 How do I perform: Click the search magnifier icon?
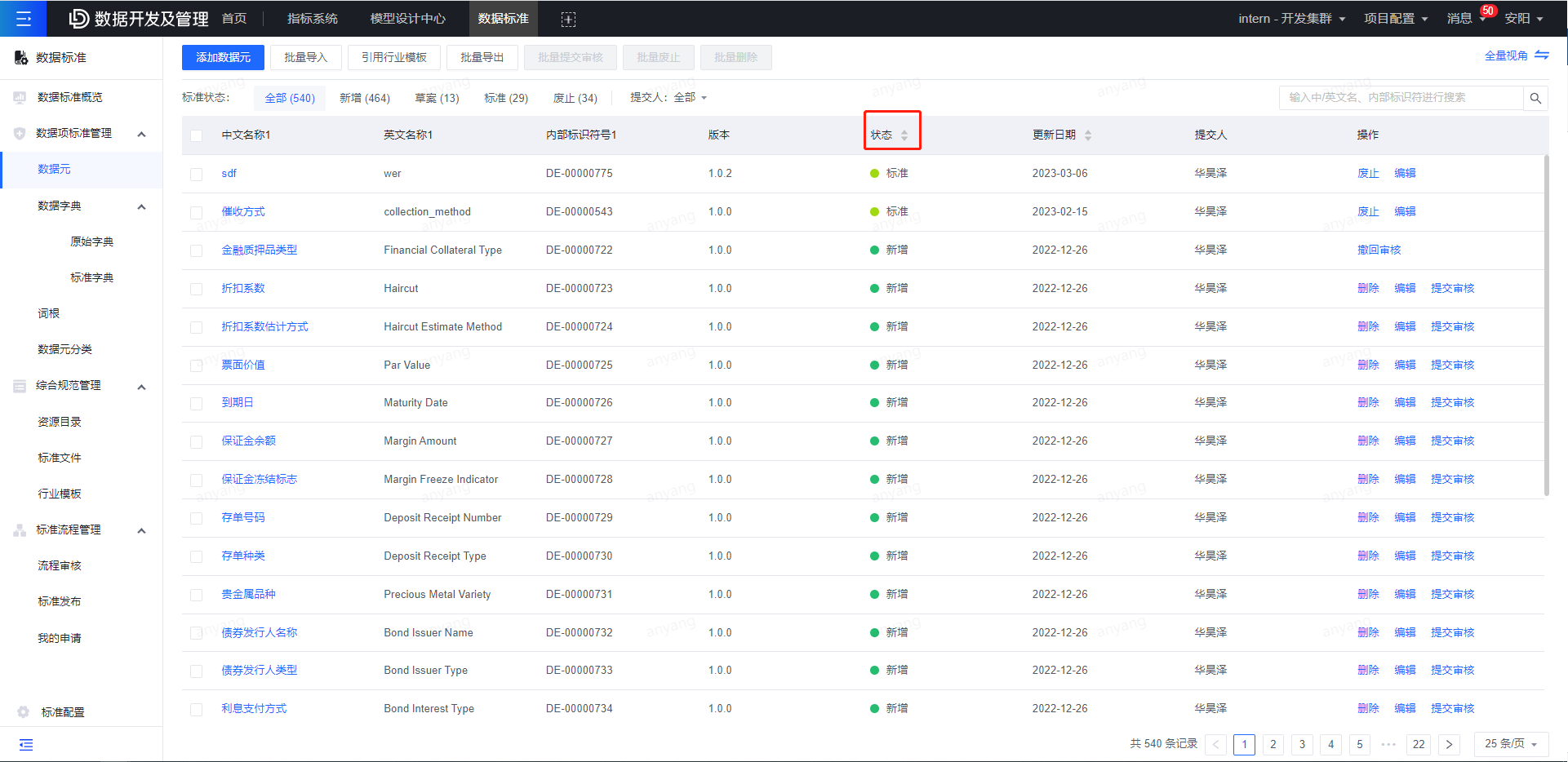1535,98
